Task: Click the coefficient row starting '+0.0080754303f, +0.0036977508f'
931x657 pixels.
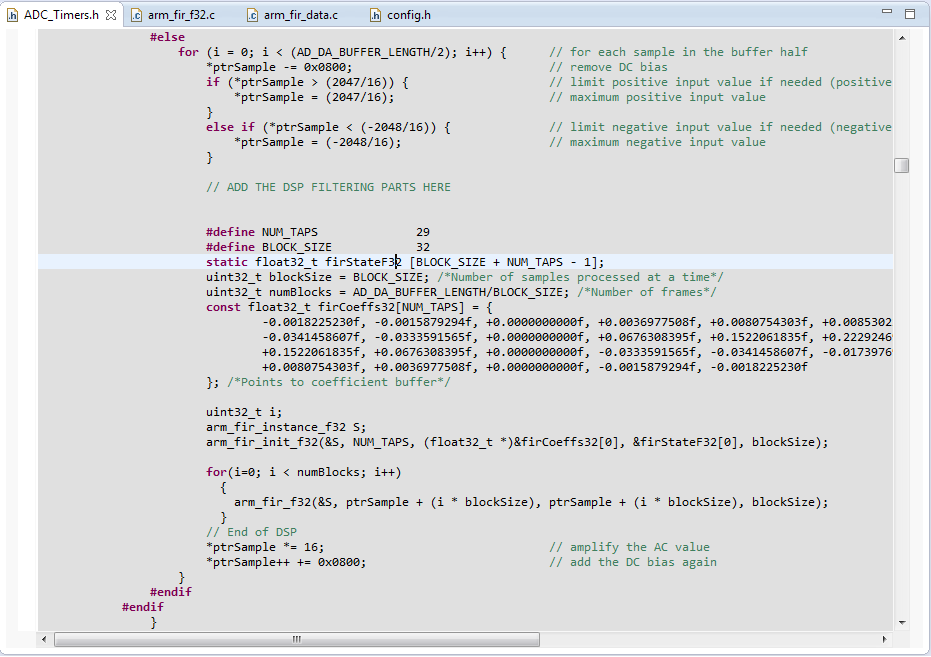Action: click(534, 367)
